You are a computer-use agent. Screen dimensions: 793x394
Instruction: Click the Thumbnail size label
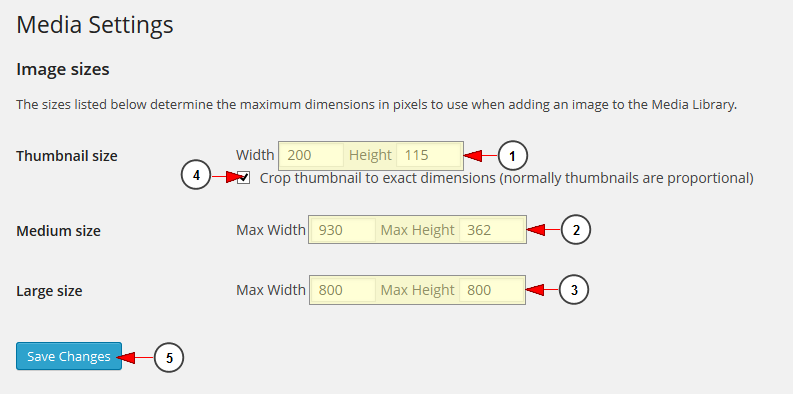pyautogui.click(x=67, y=156)
